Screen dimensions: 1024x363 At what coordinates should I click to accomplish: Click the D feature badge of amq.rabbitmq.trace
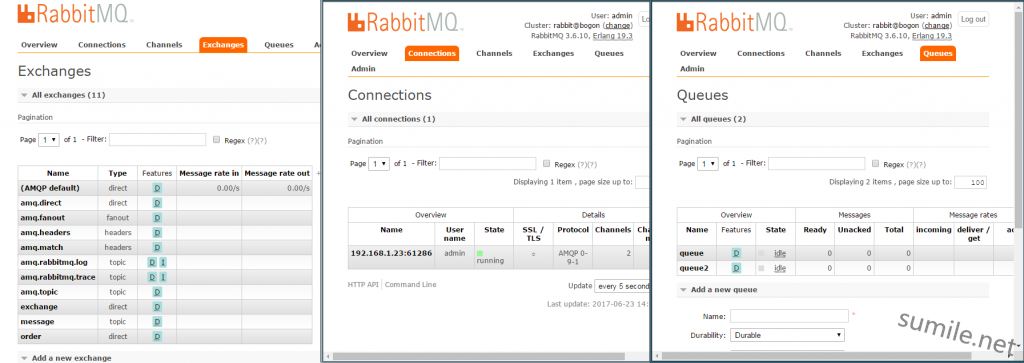click(152, 277)
